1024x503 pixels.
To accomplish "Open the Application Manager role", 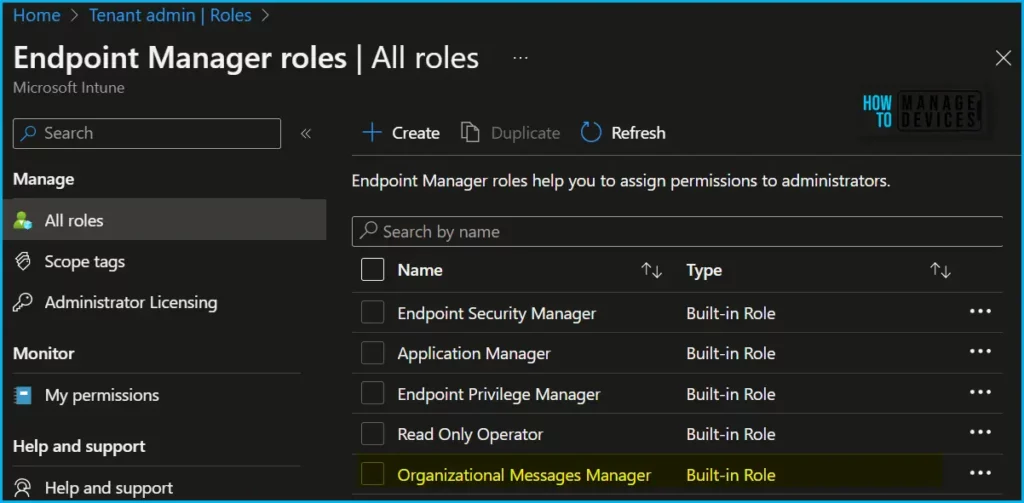I will coord(473,353).
